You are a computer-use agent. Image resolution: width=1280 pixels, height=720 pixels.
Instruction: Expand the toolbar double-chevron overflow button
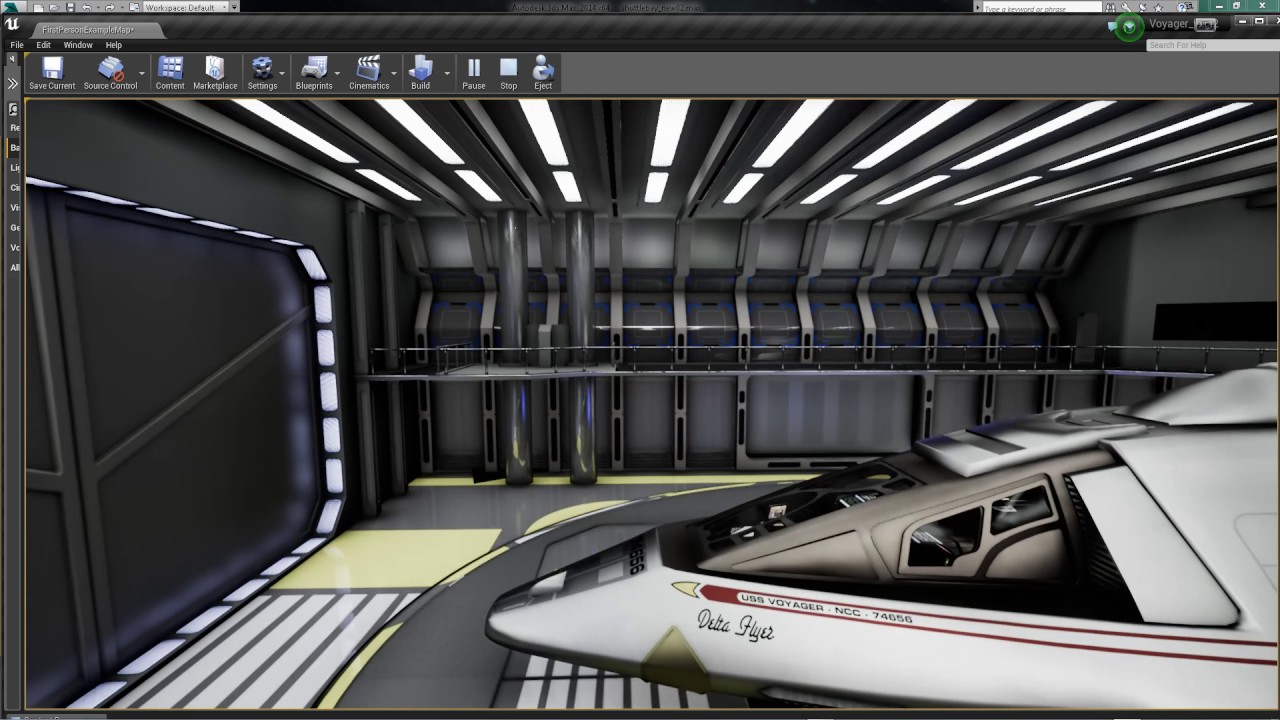click(13, 84)
